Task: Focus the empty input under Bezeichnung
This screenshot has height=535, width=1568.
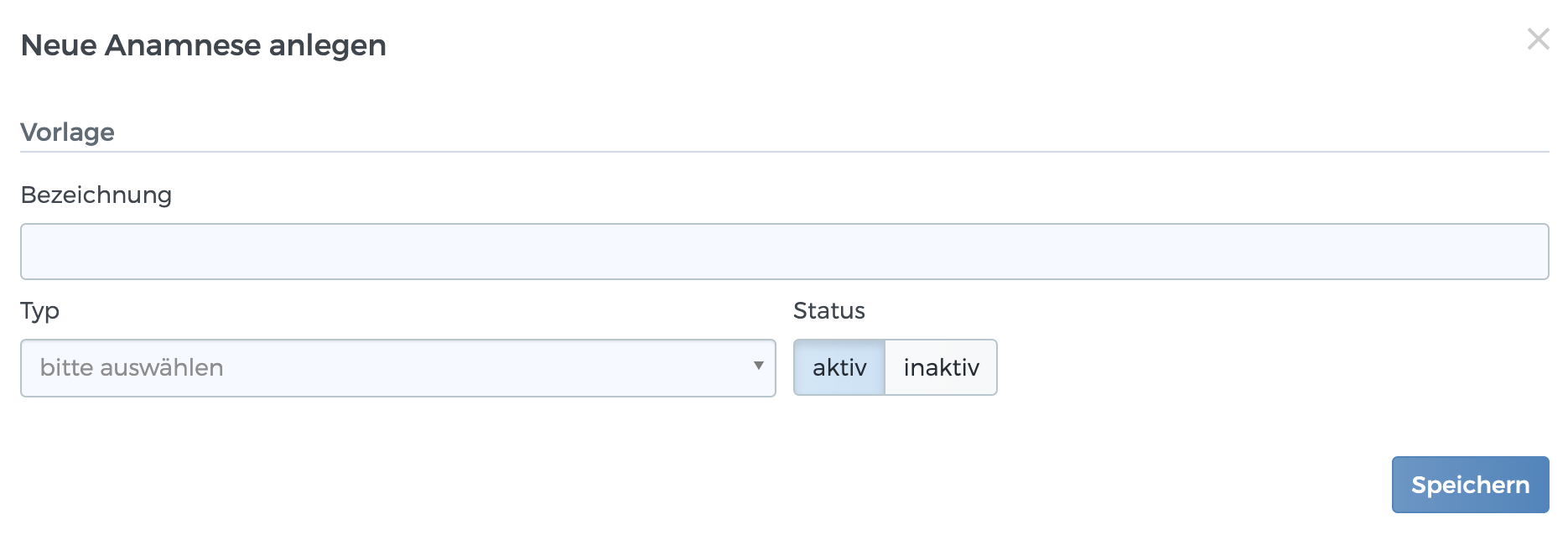Action: pyautogui.click(x=784, y=252)
